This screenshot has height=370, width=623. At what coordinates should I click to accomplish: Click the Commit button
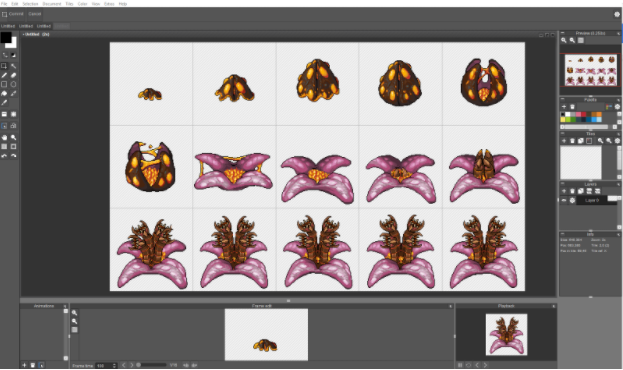coord(13,14)
